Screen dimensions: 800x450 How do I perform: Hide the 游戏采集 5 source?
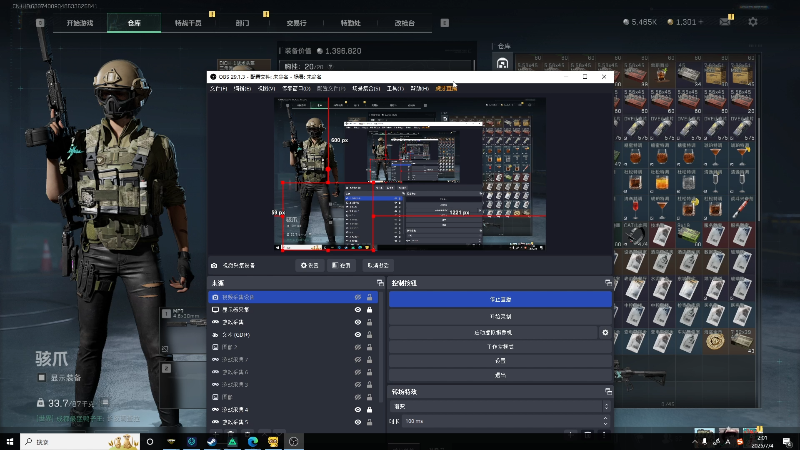(358, 422)
